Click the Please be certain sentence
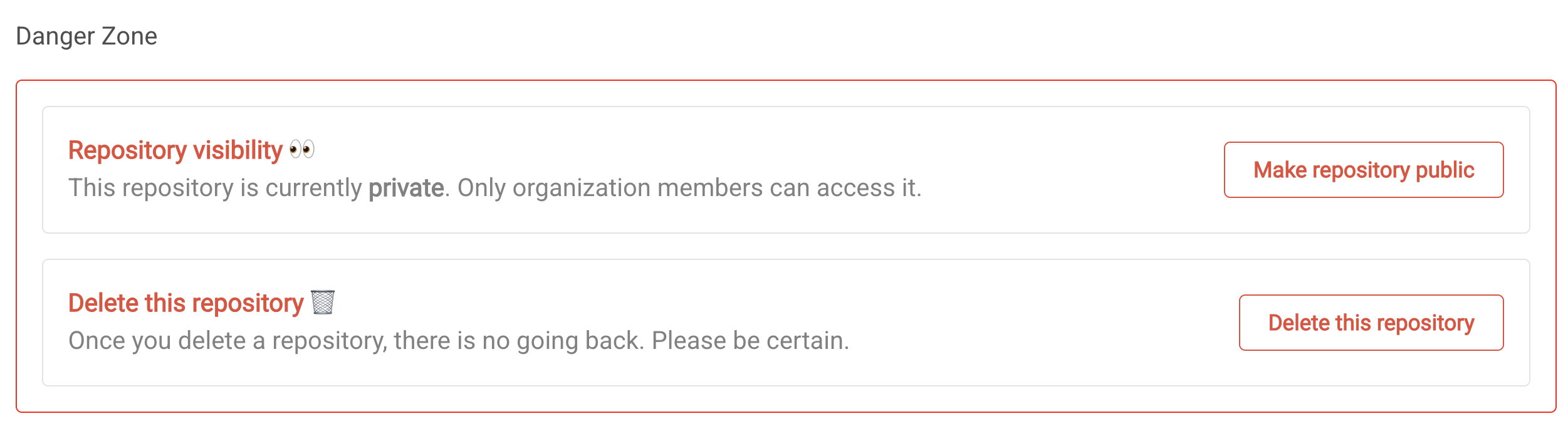This screenshot has height=426, width=1568. click(750, 341)
